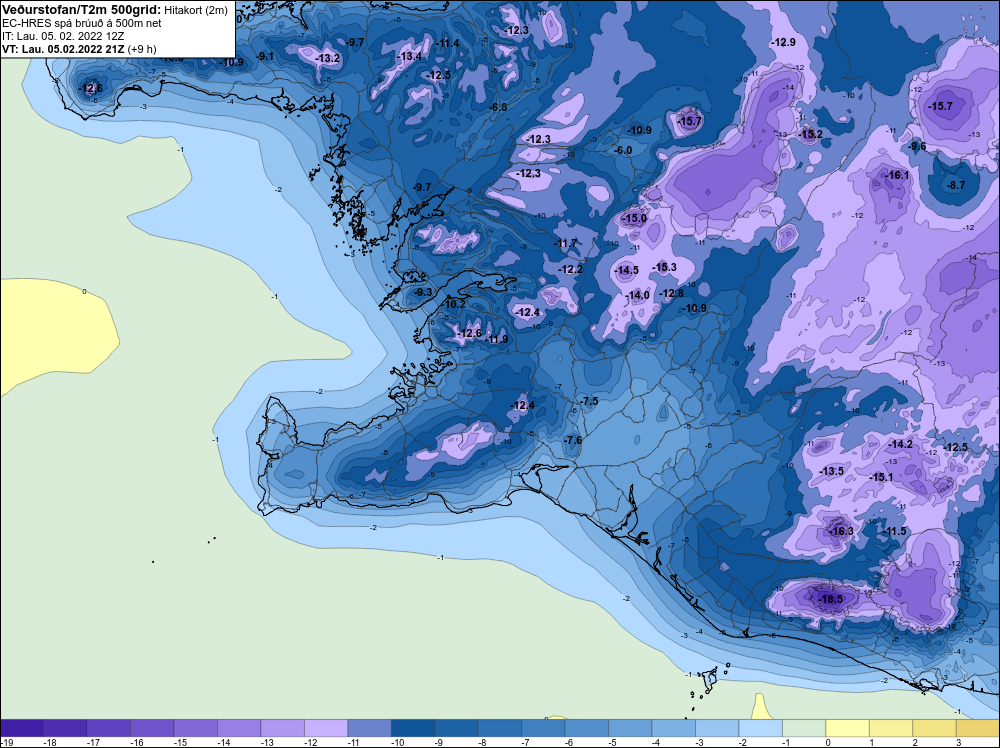Choose the legend swatch between -6 and -5

587,728
